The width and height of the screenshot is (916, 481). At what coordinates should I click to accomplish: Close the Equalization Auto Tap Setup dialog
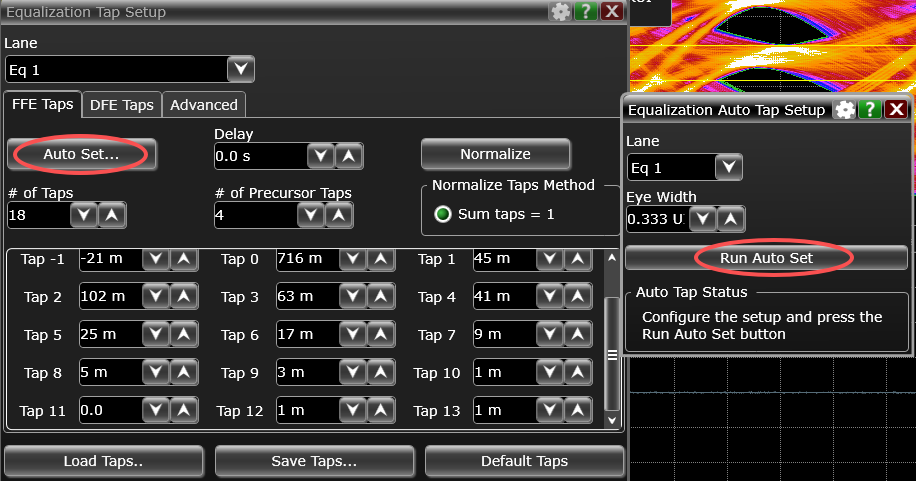[x=896, y=109]
